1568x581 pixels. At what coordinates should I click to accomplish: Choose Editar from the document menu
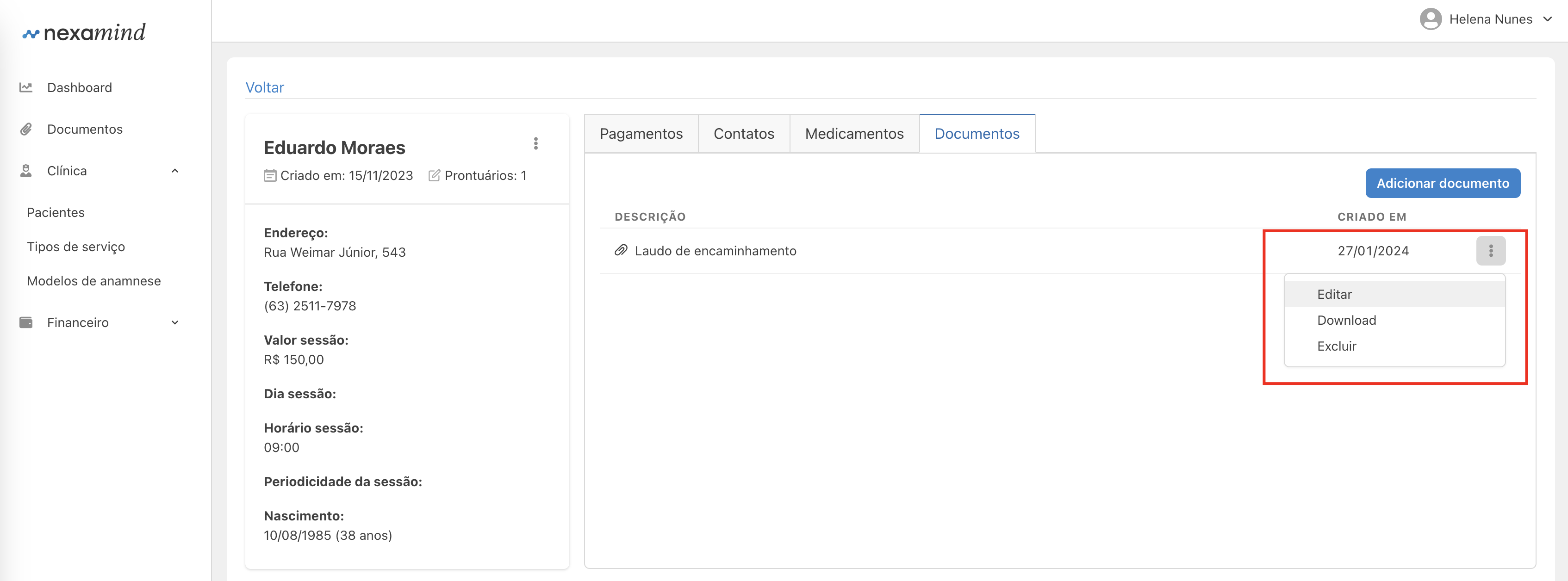(x=1394, y=295)
